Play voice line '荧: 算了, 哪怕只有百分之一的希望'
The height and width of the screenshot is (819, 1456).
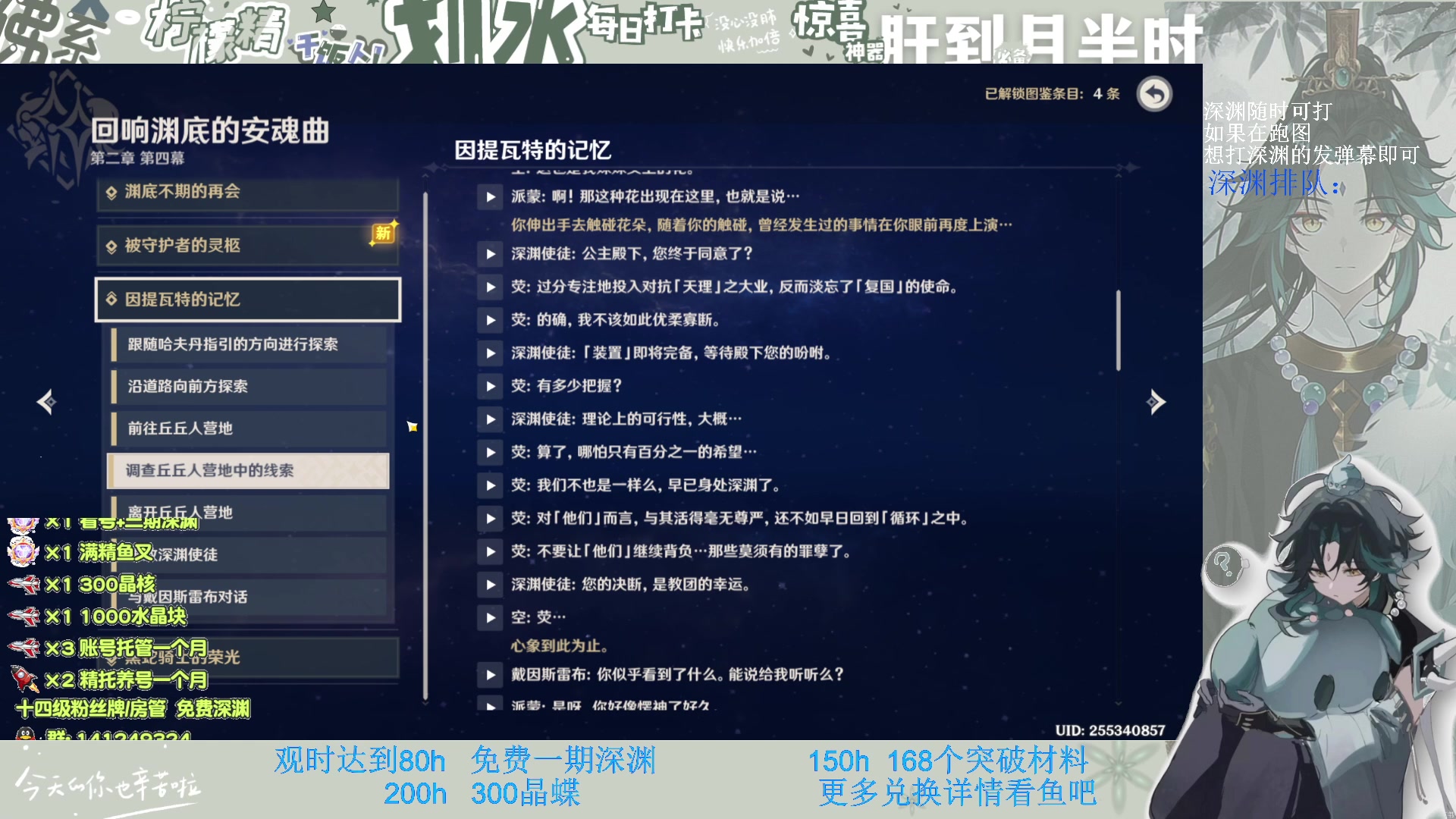tap(491, 453)
